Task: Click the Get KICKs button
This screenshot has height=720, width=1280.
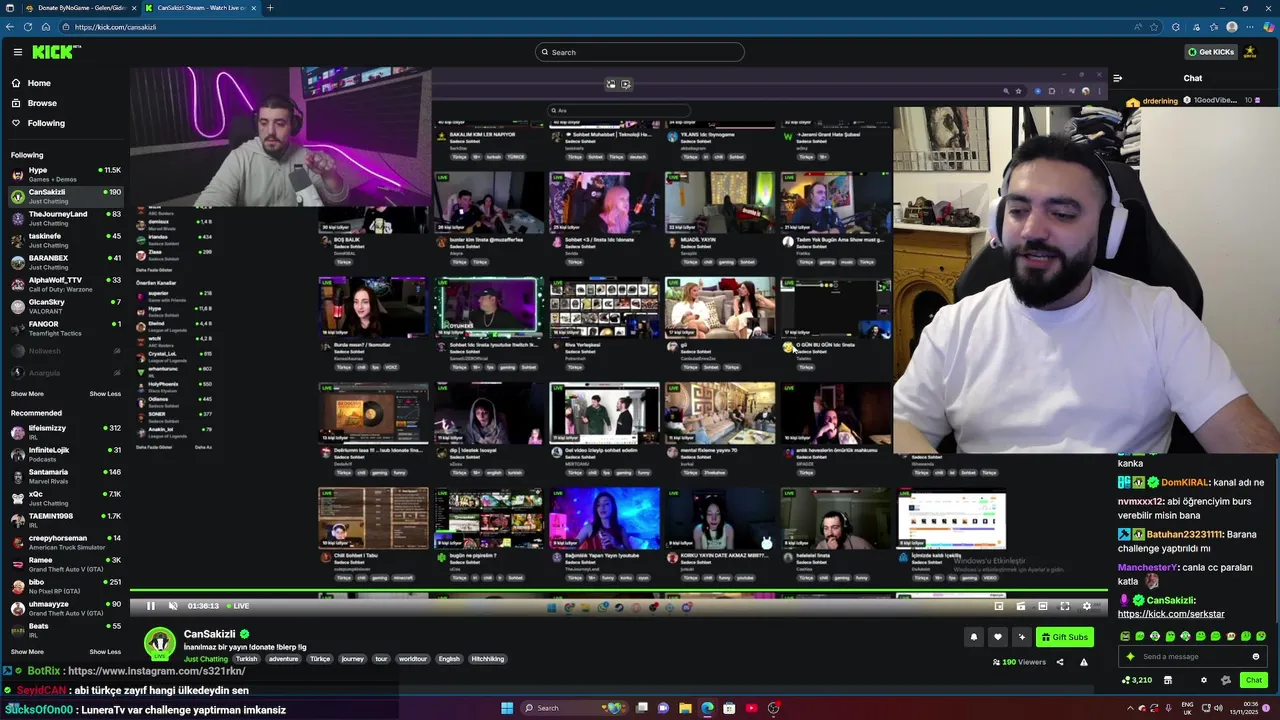Action: point(1210,52)
